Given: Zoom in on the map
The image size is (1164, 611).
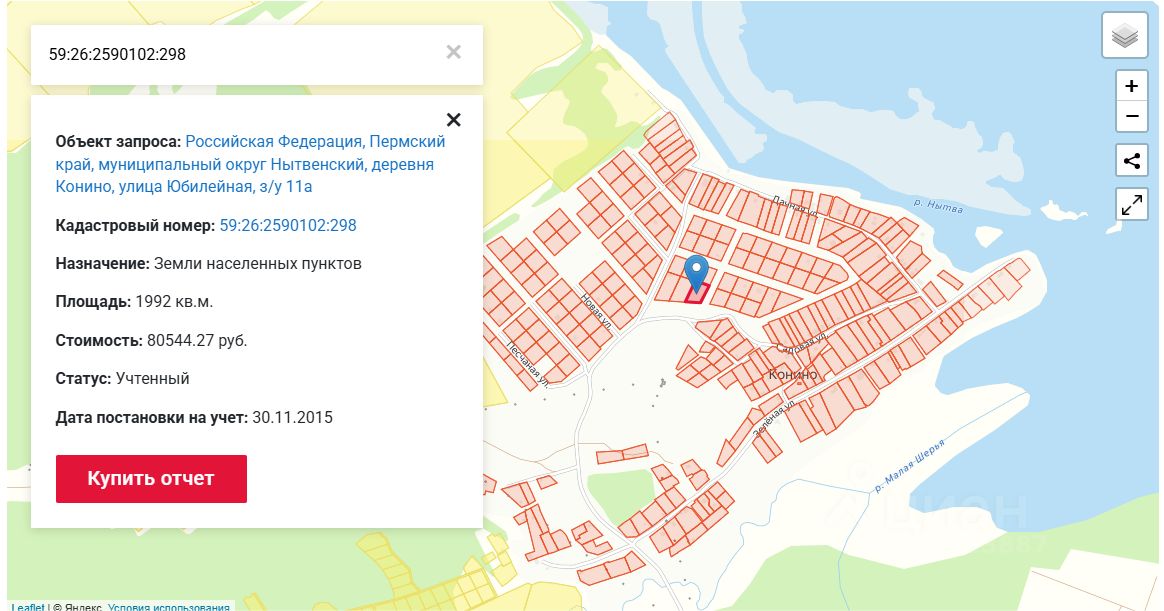Looking at the screenshot, I should (x=1131, y=86).
